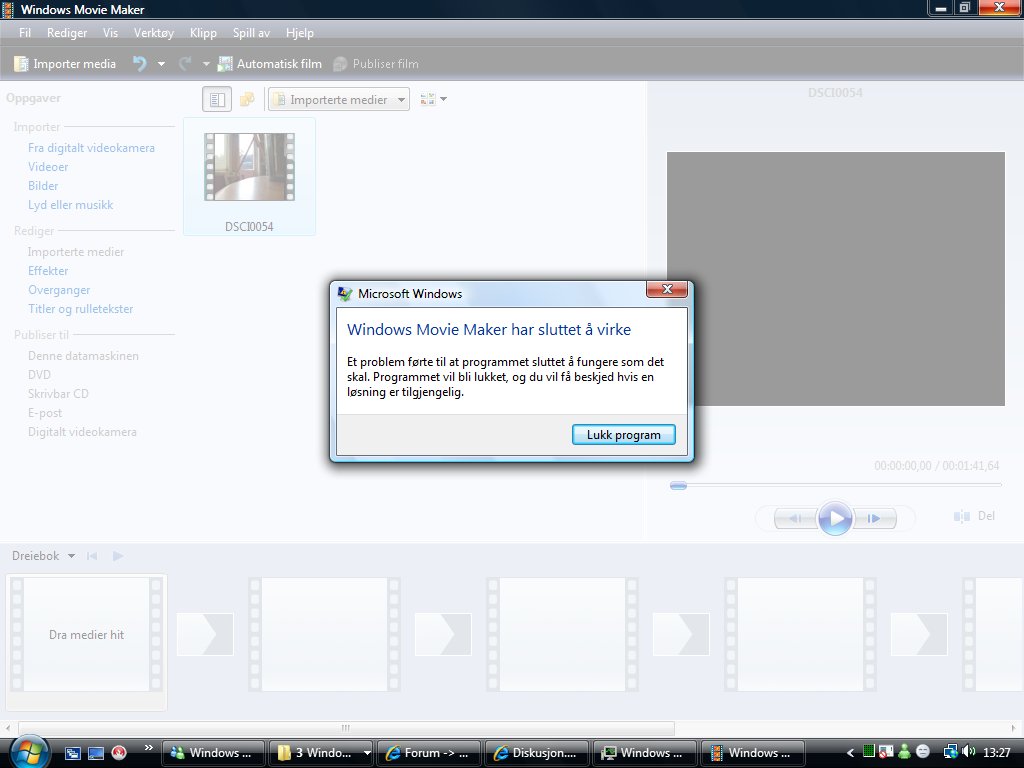Open the Windows Start orb
1024x768 pixels.
[x=28, y=752]
